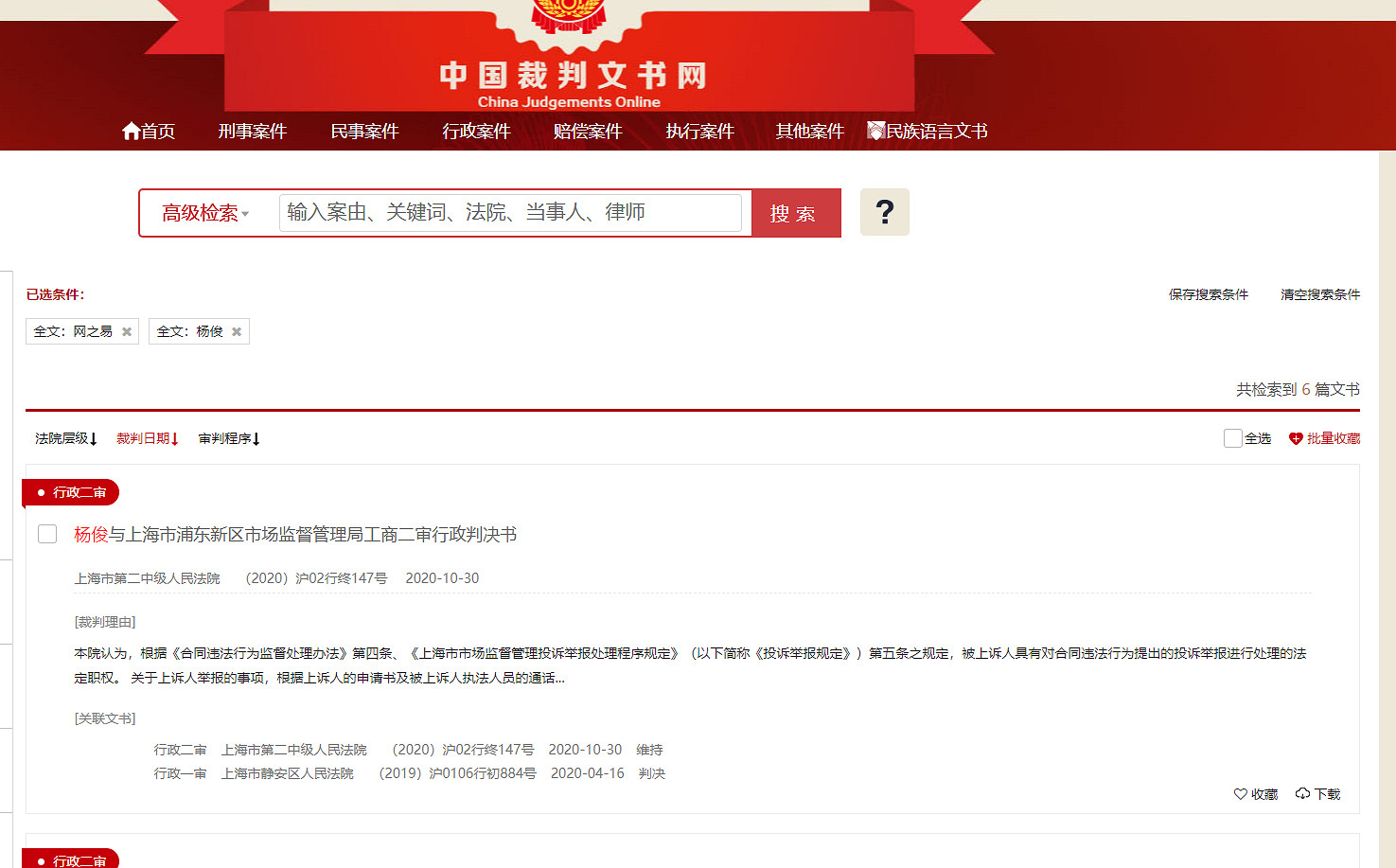Check the 全选 select-all checkbox
This screenshot has height=868, width=1396.
tap(1232, 438)
